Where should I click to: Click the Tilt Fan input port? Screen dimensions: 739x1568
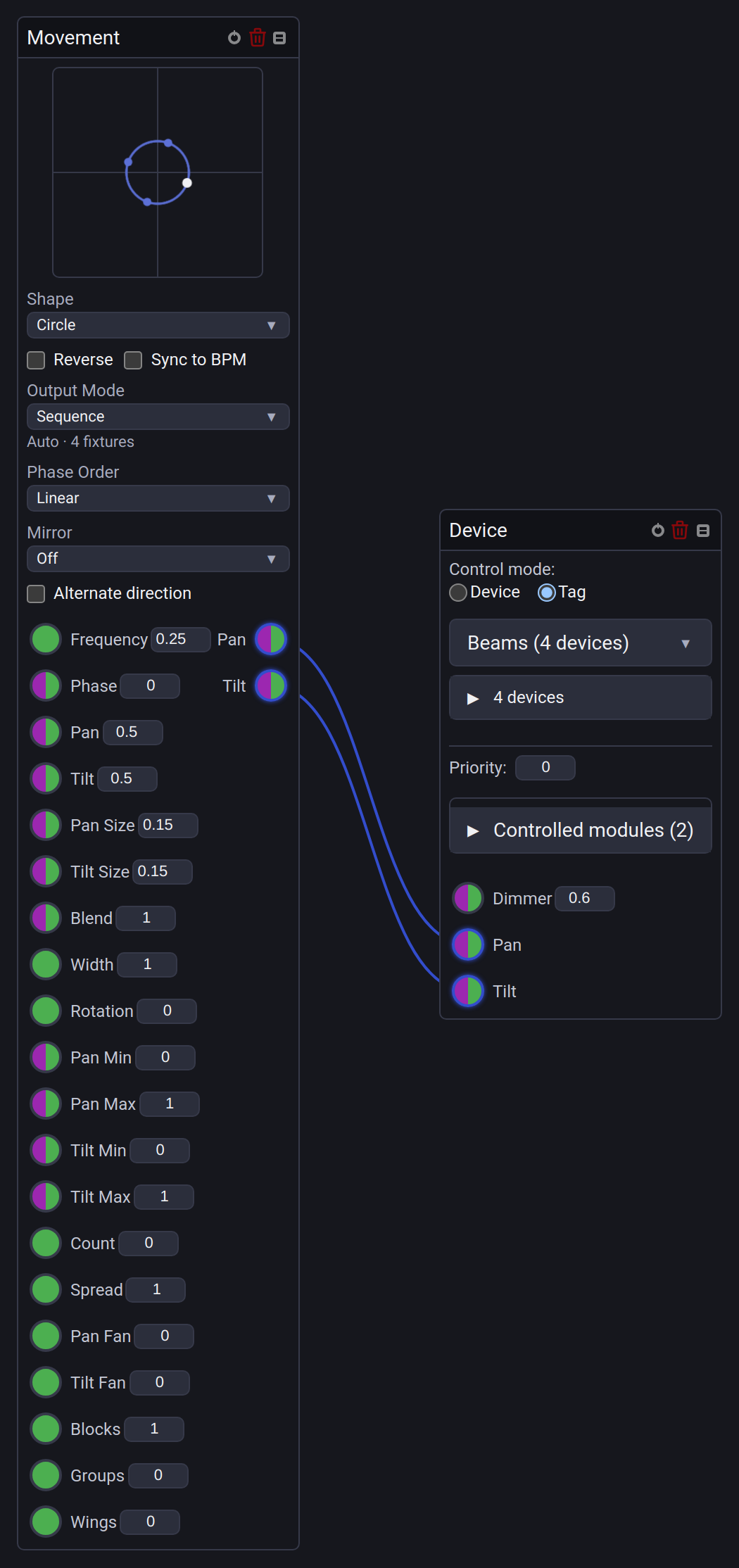point(46,1382)
